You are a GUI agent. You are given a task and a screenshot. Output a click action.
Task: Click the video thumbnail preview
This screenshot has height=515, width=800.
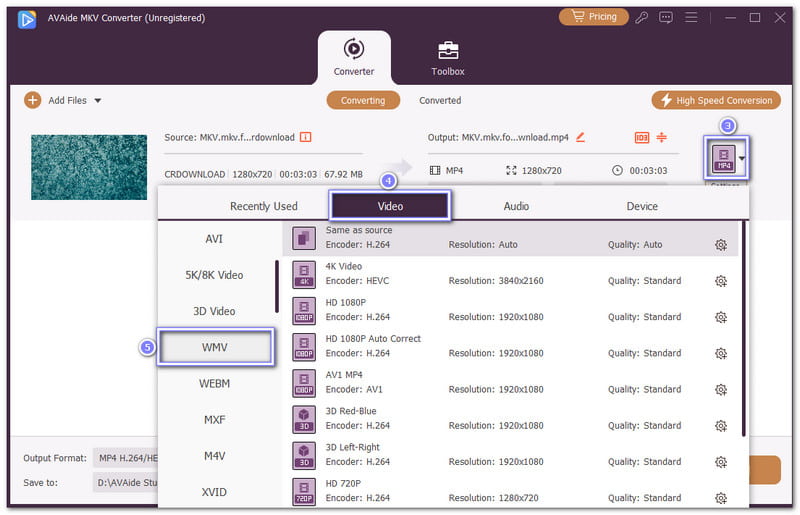point(89,167)
